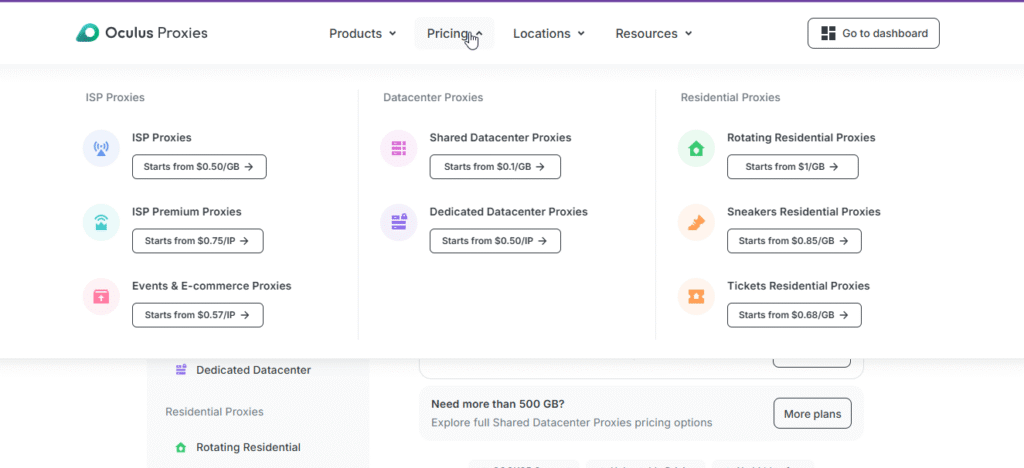The width and height of the screenshot is (1024, 468).
Task: Click the More plans button
Action: point(812,414)
